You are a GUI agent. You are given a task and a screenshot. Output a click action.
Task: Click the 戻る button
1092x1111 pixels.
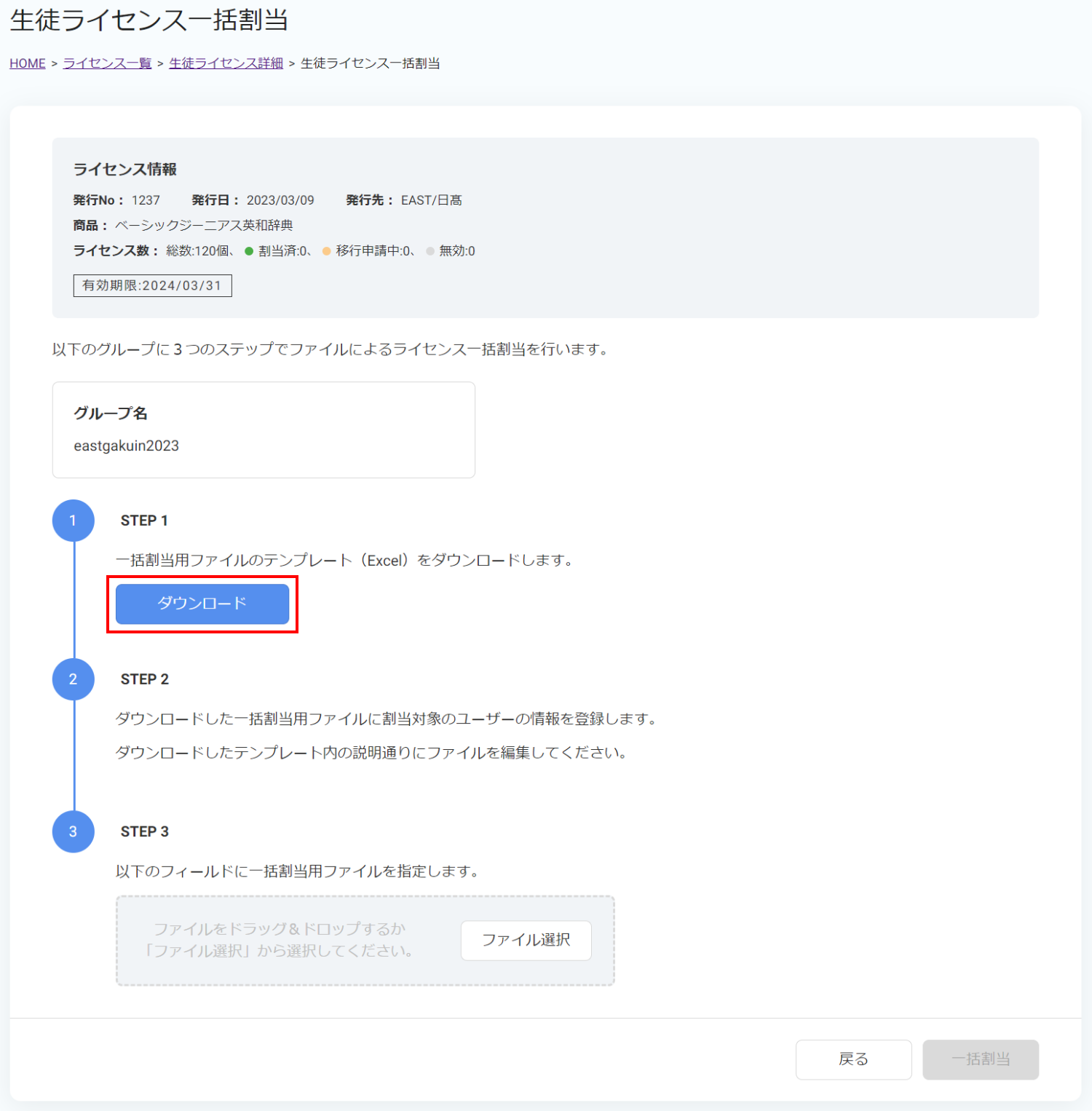pos(853,1059)
